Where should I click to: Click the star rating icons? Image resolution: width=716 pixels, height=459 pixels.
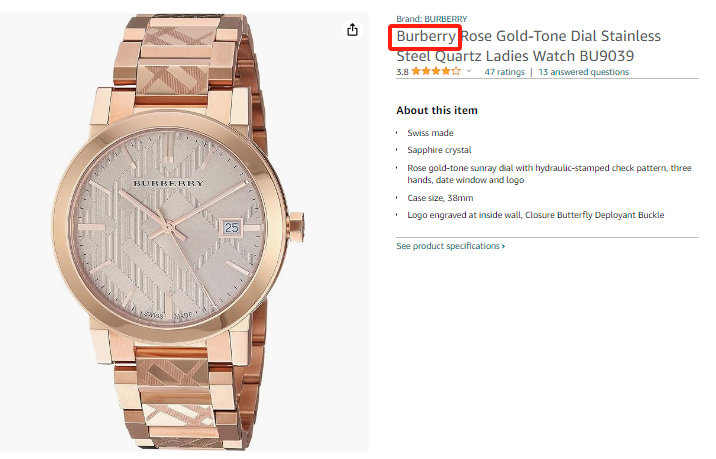point(436,72)
